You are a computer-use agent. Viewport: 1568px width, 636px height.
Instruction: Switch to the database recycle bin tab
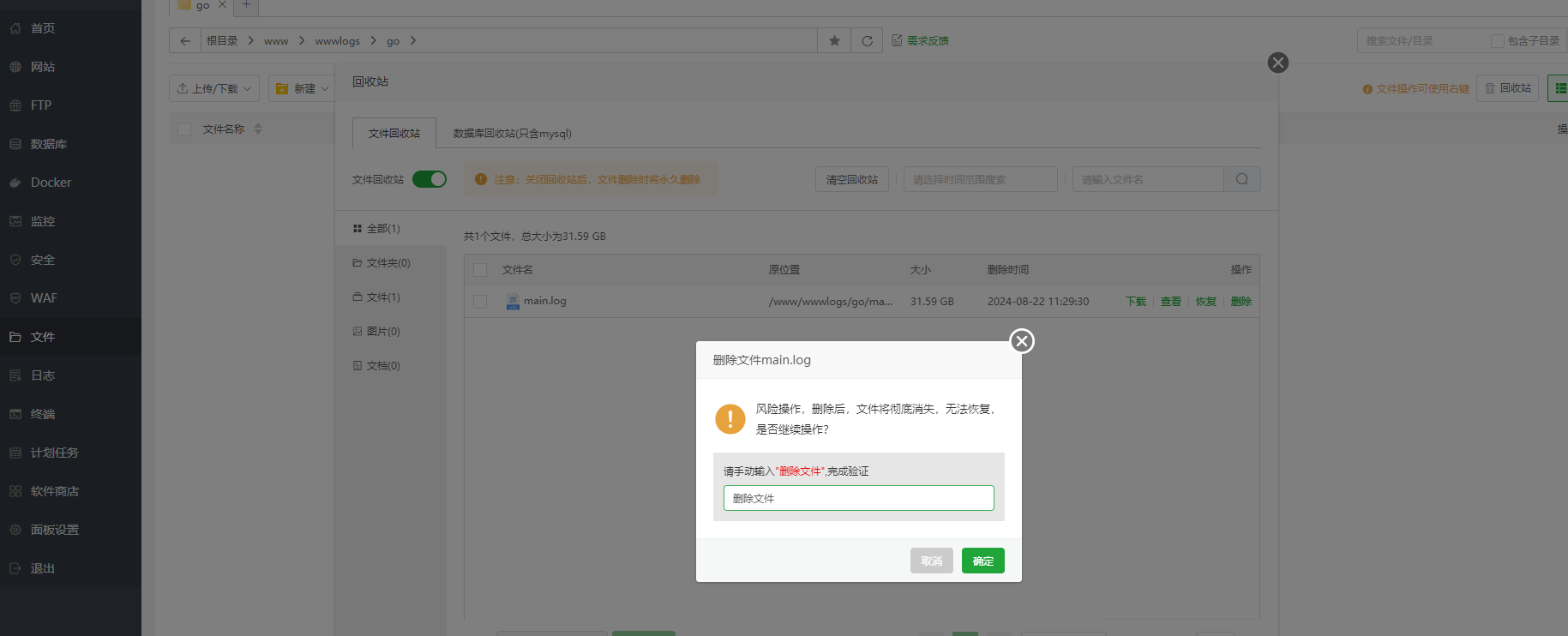[512, 134]
